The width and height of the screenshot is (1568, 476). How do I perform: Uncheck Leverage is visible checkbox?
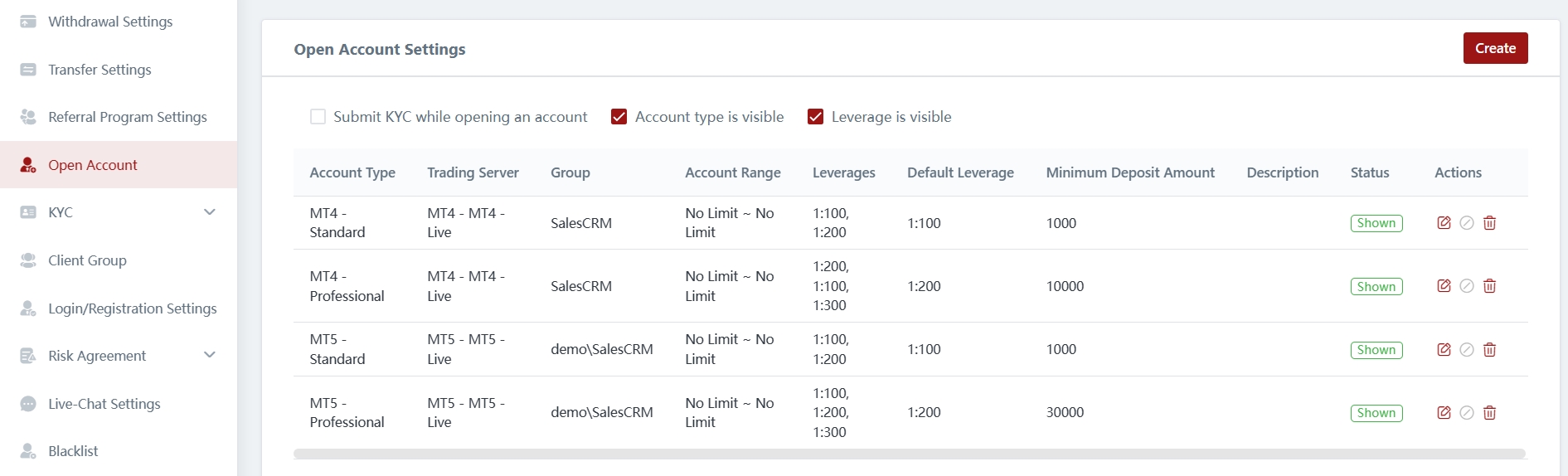(x=815, y=117)
